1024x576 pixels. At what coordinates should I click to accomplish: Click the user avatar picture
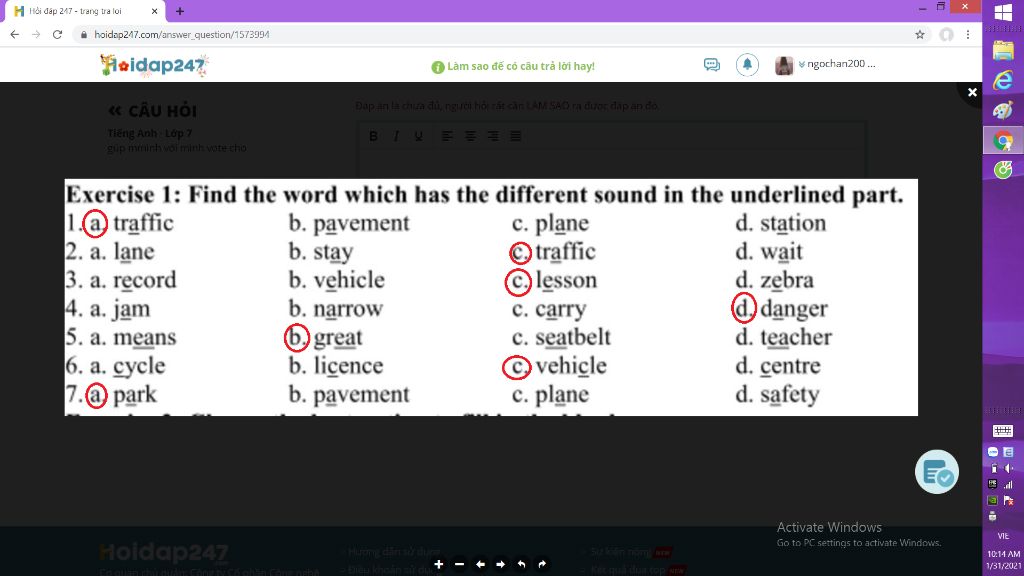(784, 65)
